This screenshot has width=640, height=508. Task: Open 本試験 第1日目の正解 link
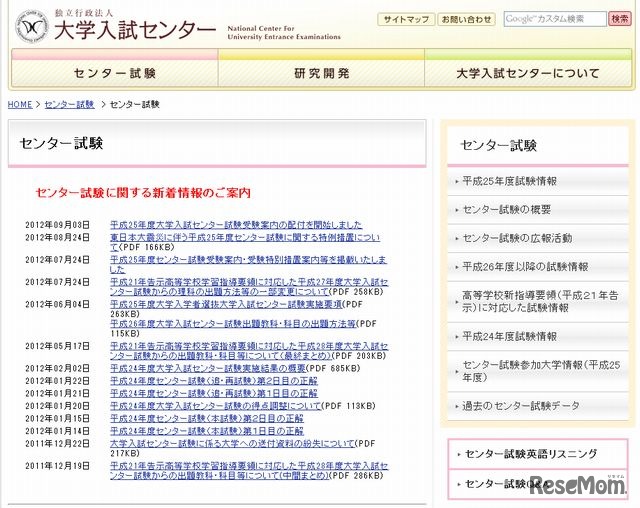point(207,431)
